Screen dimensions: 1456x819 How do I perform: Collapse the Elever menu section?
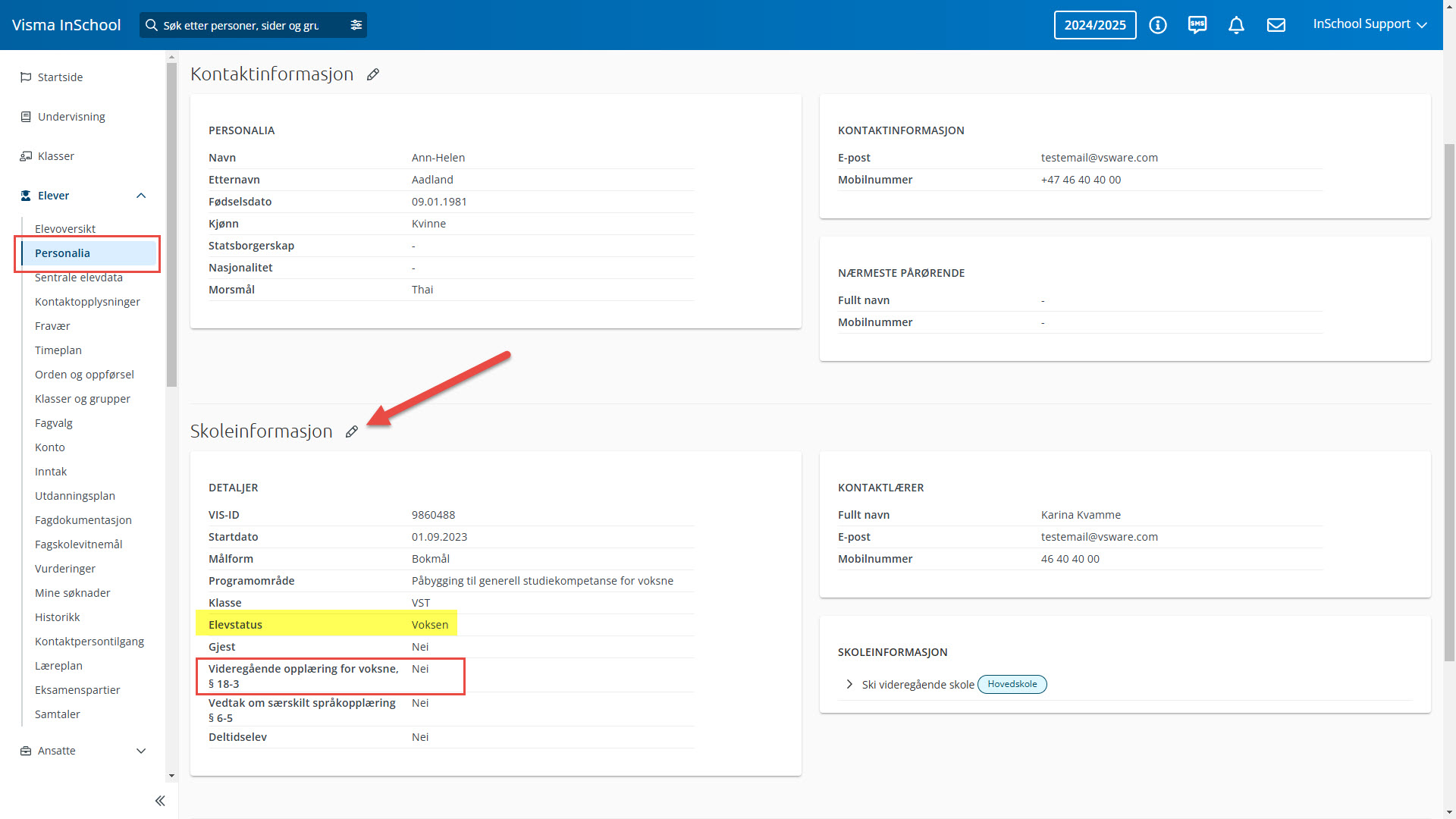click(141, 196)
